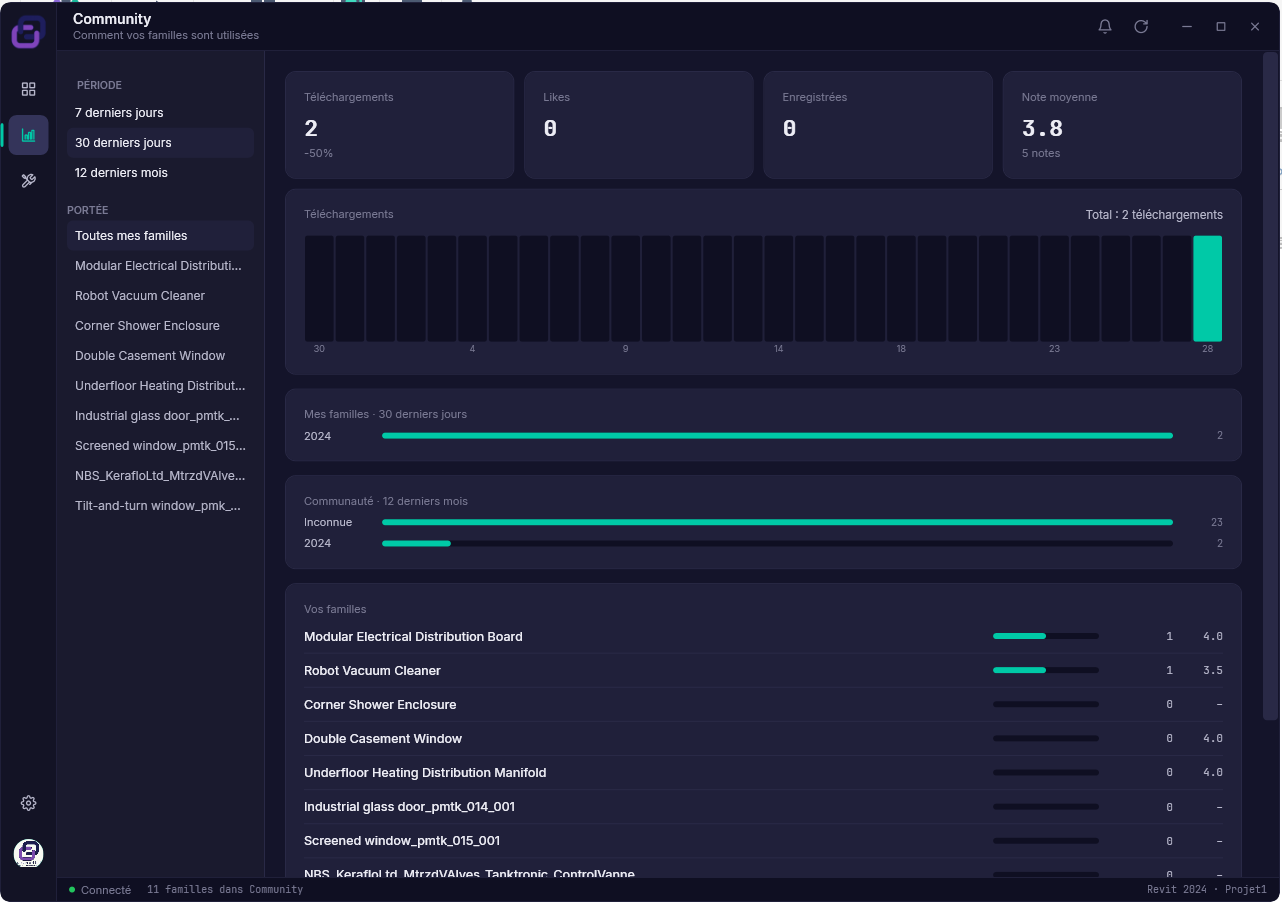Filter by Robot Vacuum Cleaner in sidebar

pos(160,296)
